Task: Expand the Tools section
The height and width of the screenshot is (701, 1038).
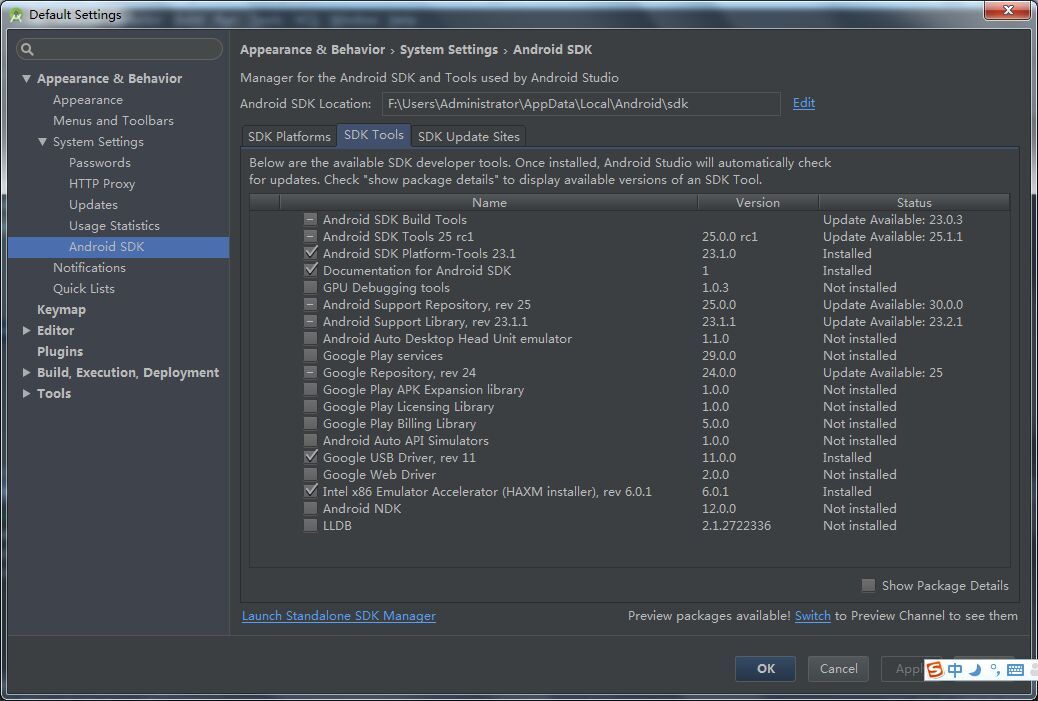Action: coord(26,393)
